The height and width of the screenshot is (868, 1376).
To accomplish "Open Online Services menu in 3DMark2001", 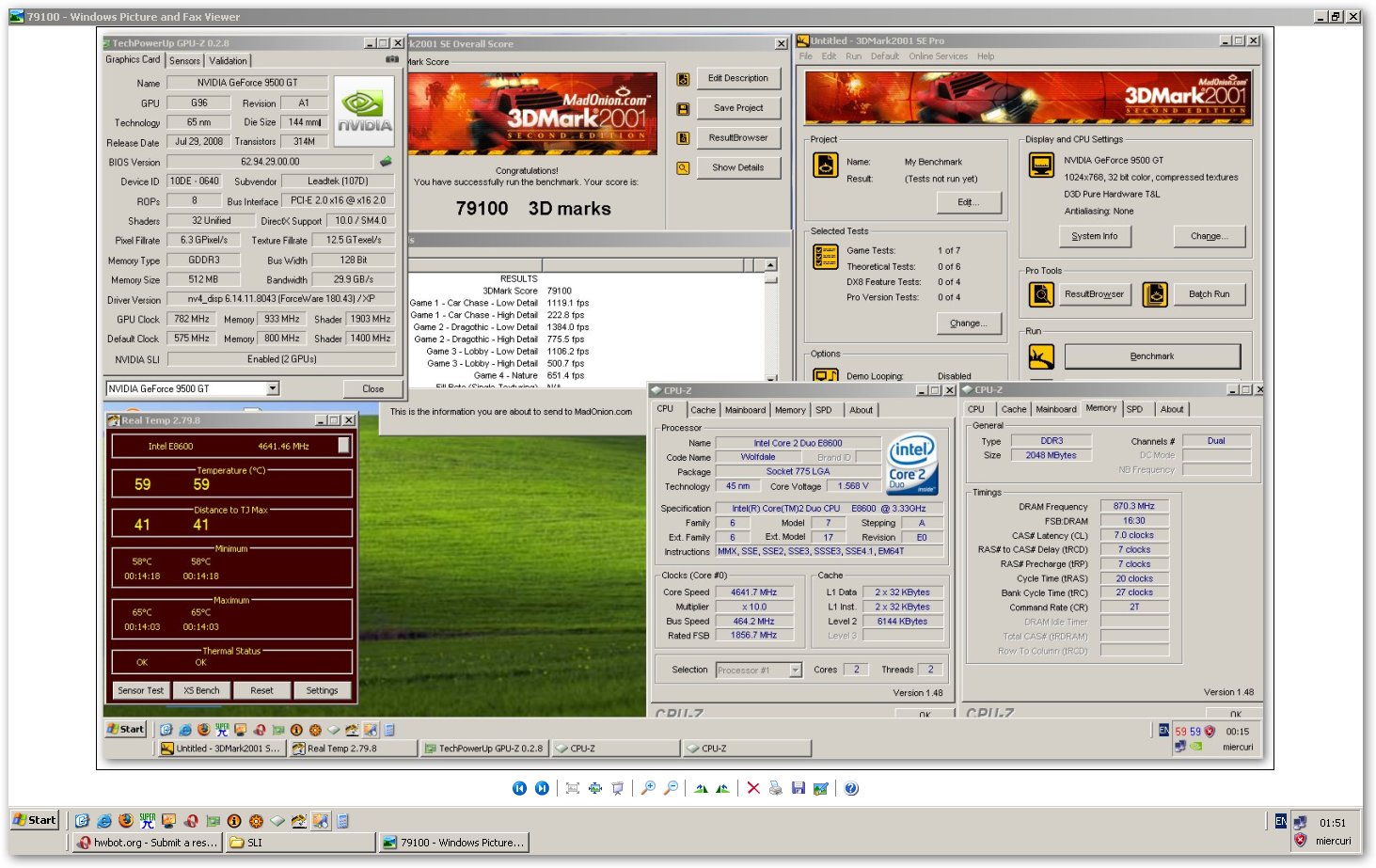I will pyautogui.click(x=938, y=56).
